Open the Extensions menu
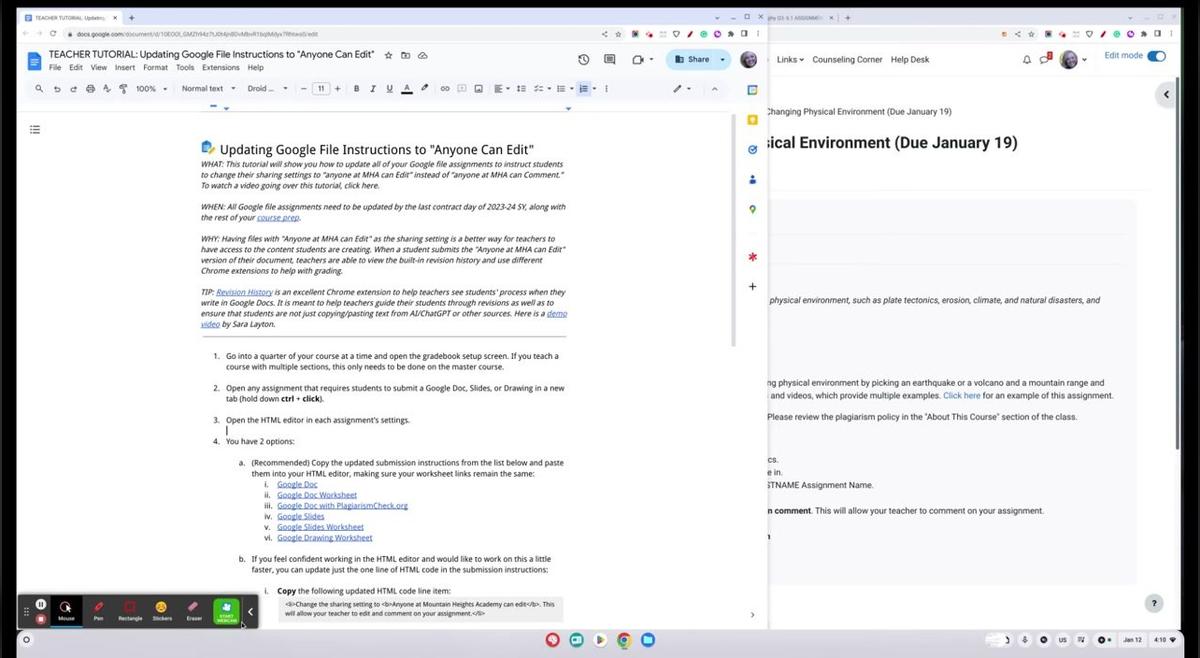Screen dimensions: 1200x658 pos(221,68)
